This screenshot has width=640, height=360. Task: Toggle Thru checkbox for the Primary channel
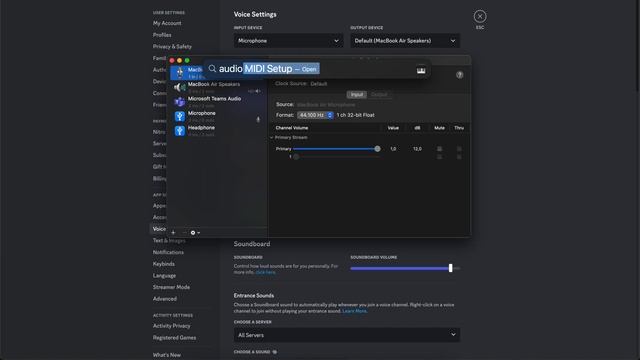(459, 149)
